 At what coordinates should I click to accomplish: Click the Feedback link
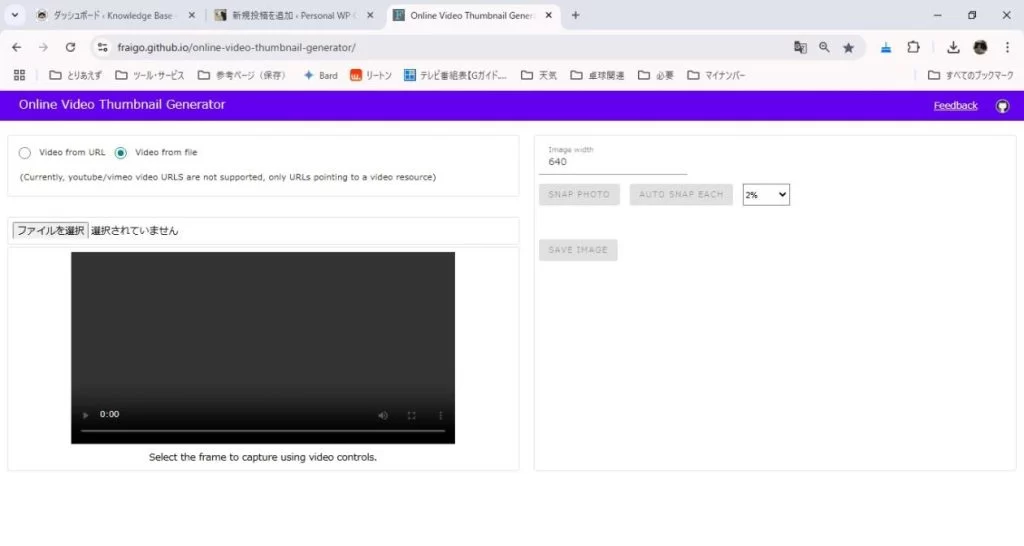955,106
